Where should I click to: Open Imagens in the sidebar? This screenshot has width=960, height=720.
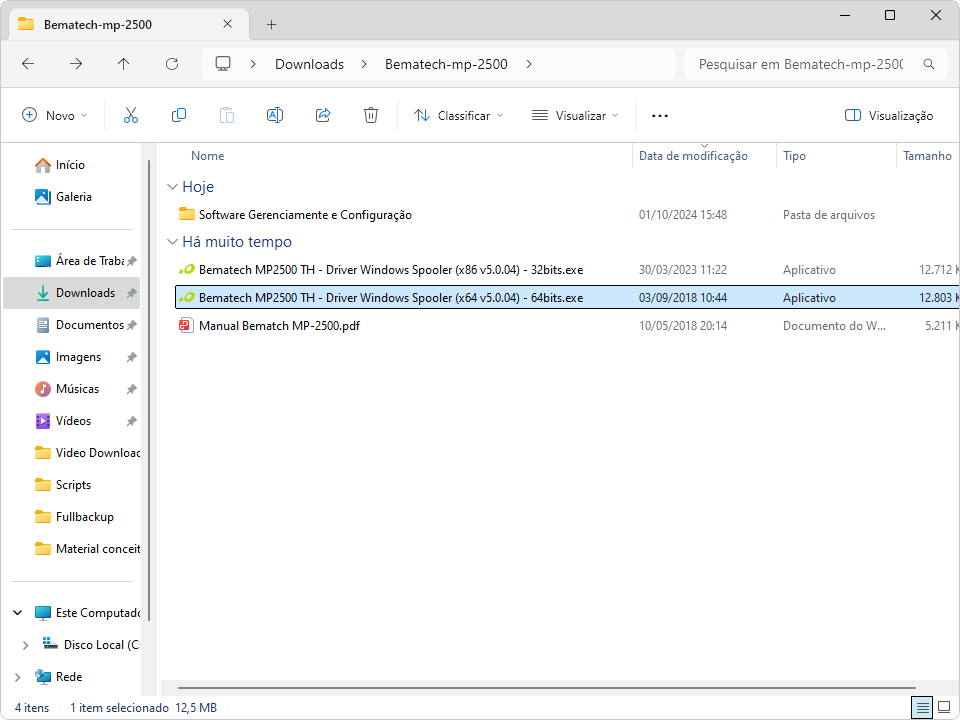[x=67, y=357]
